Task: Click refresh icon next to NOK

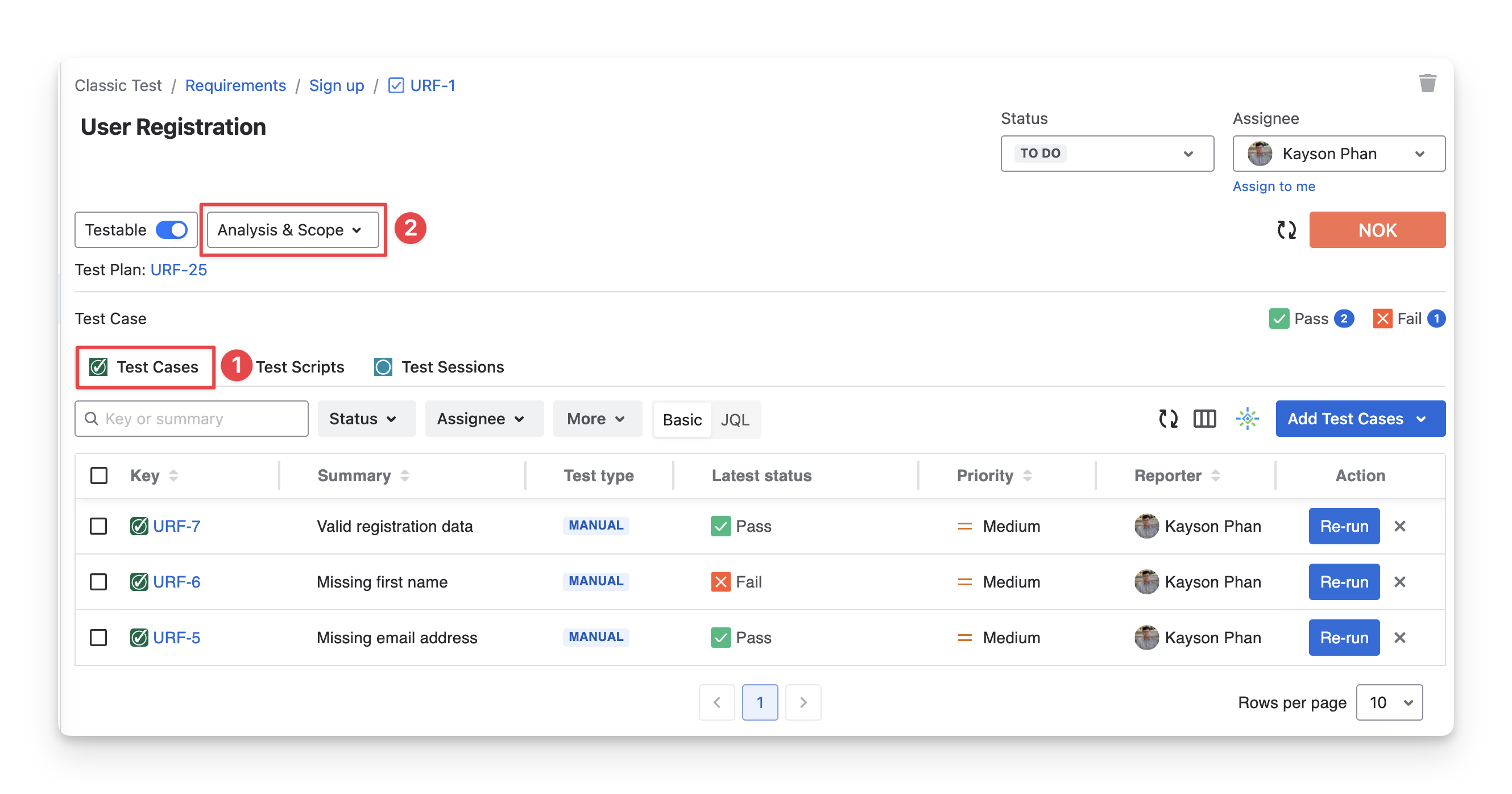Action: [1286, 230]
